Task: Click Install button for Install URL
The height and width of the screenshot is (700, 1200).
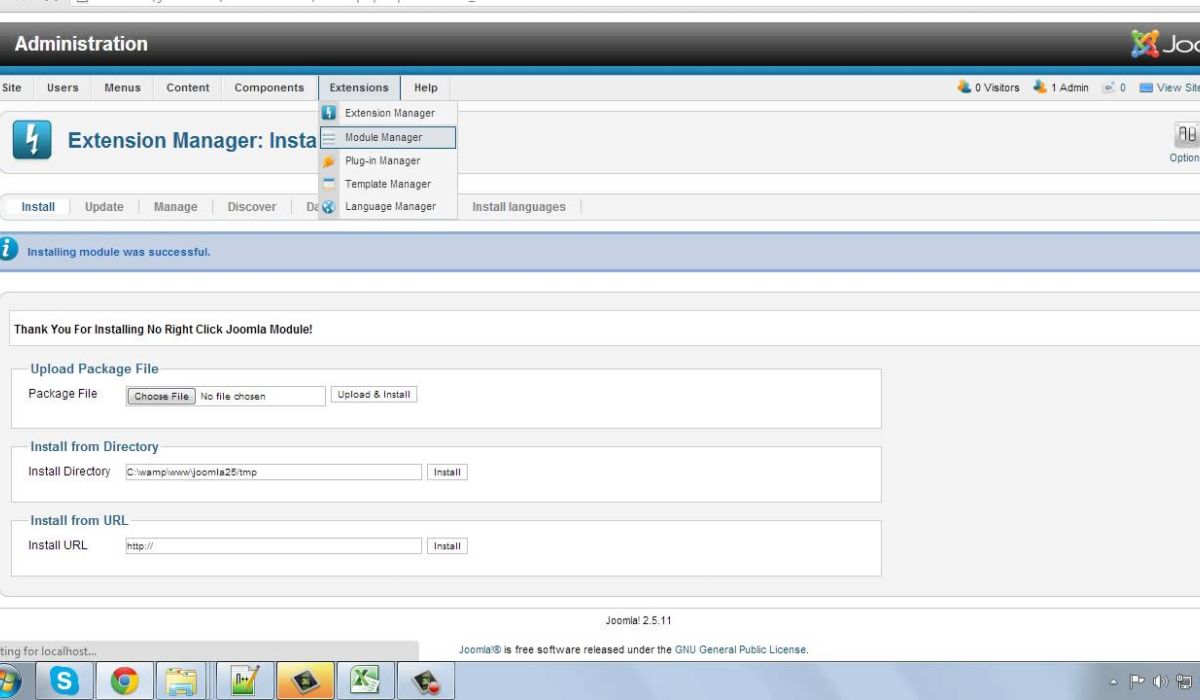Action: [x=447, y=546]
